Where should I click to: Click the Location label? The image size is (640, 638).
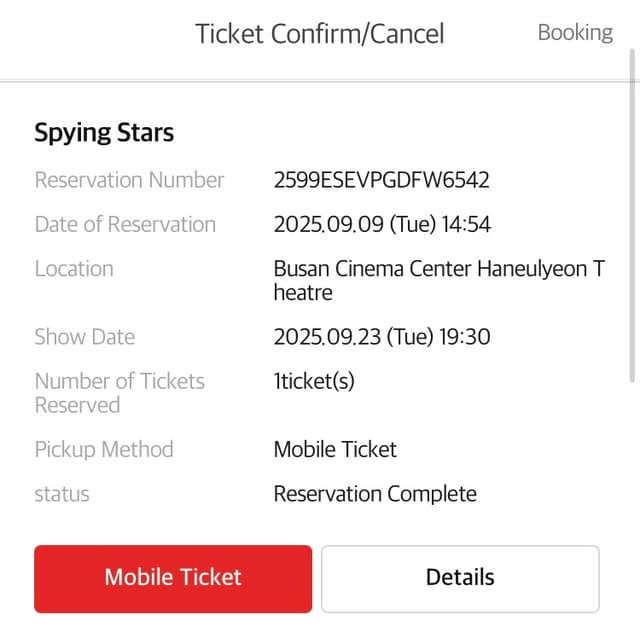tap(74, 268)
